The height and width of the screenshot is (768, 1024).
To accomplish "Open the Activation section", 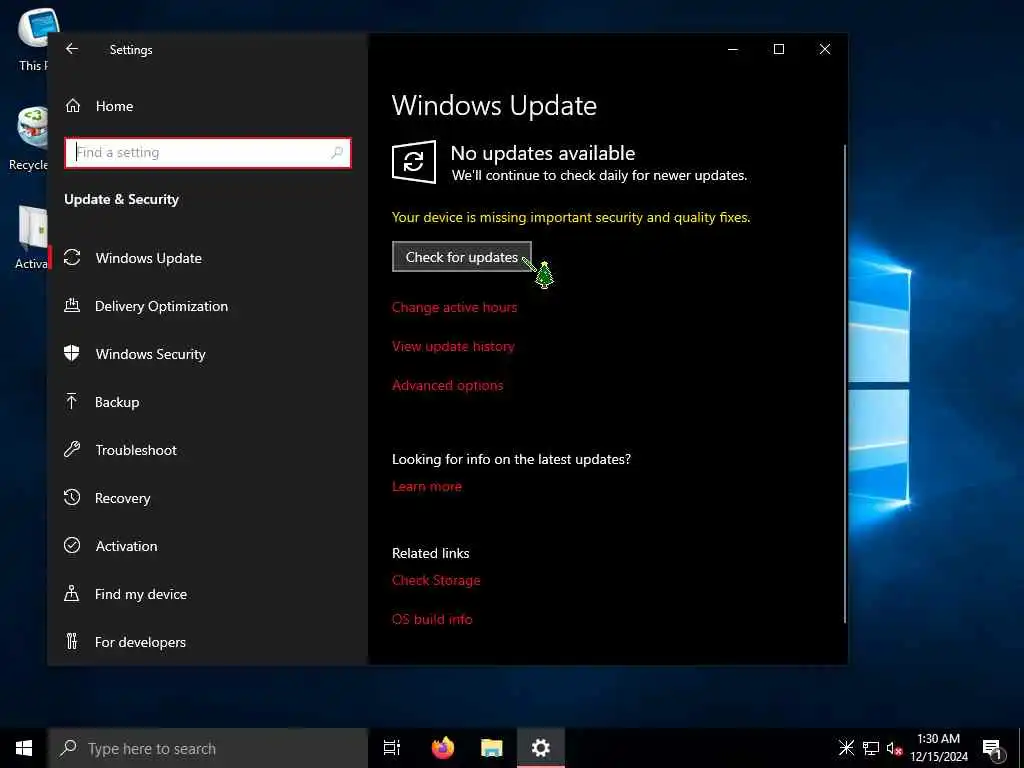I will coord(126,546).
